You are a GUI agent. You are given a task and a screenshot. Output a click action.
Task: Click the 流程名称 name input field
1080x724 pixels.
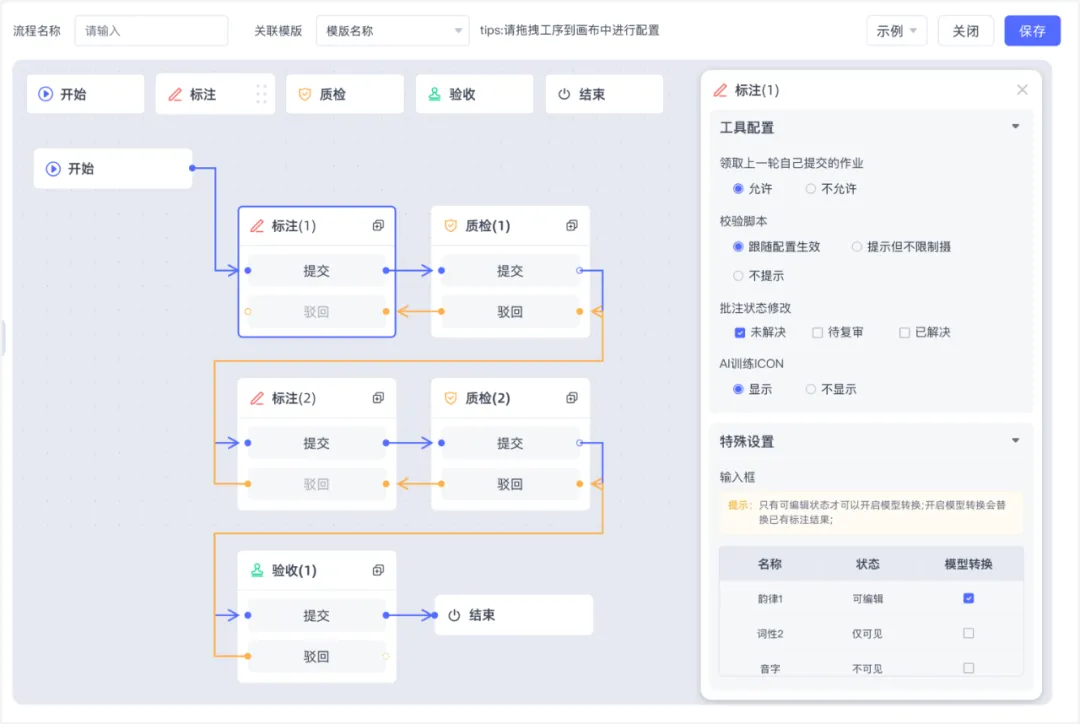(151, 30)
